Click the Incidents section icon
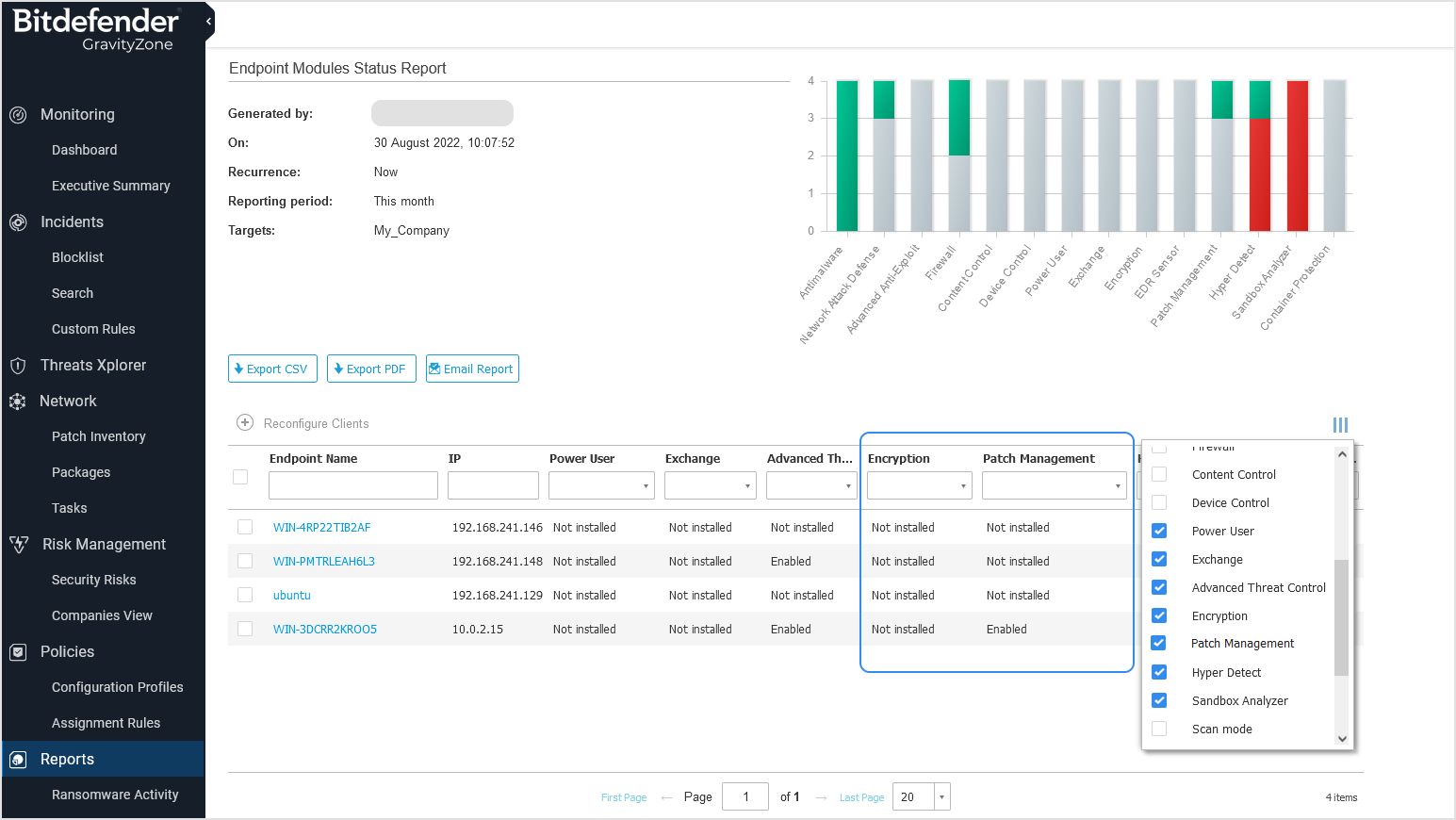The image size is (1456, 820). (x=18, y=222)
